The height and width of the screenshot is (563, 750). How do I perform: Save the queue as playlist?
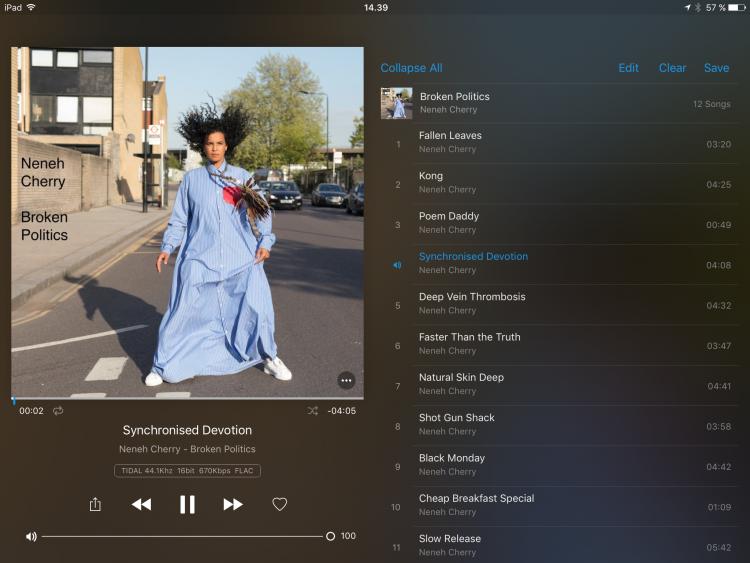717,68
